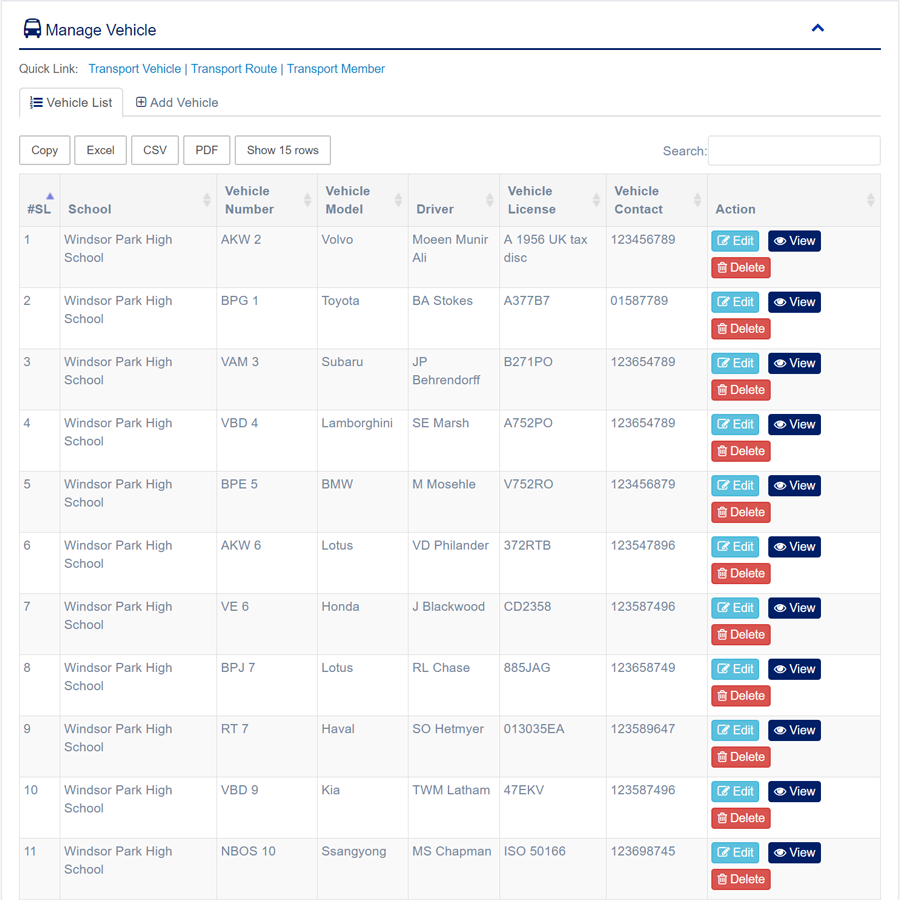Image resolution: width=900 pixels, height=900 pixels.
Task: Select the Vehicle List tab
Action: [71, 102]
